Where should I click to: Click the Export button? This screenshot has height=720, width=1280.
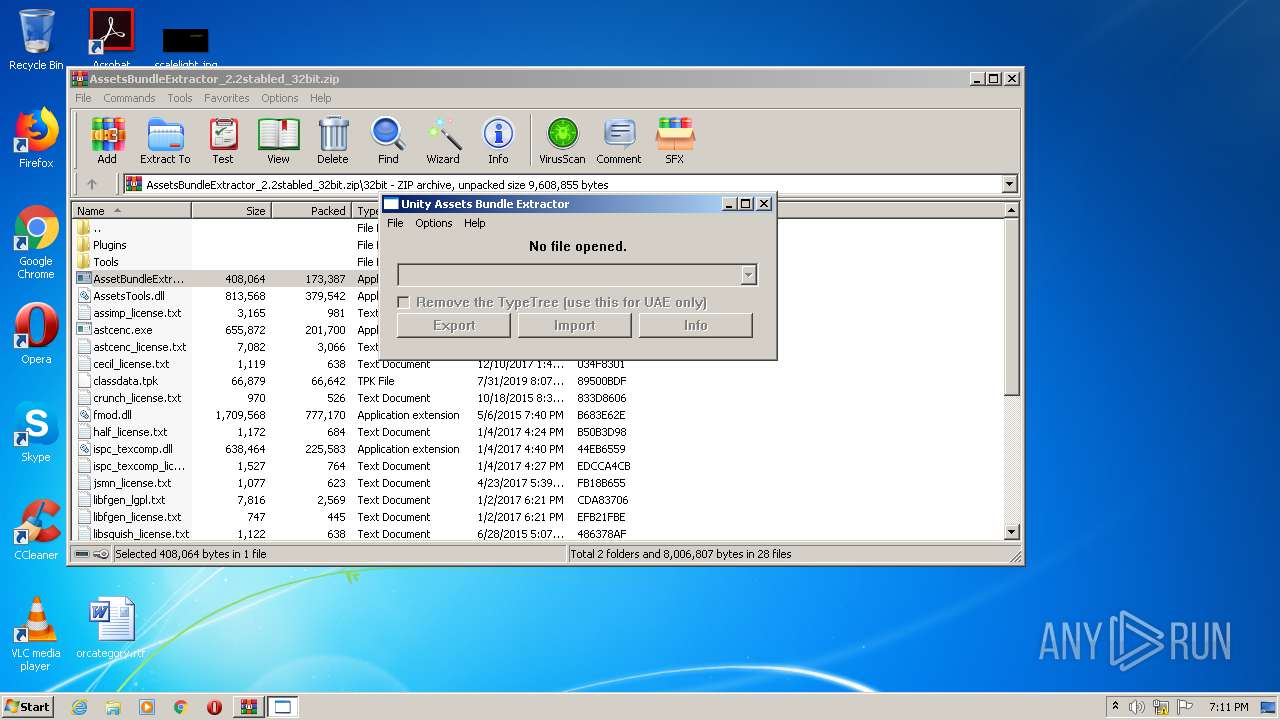pyautogui.click(x=454, y=325)
